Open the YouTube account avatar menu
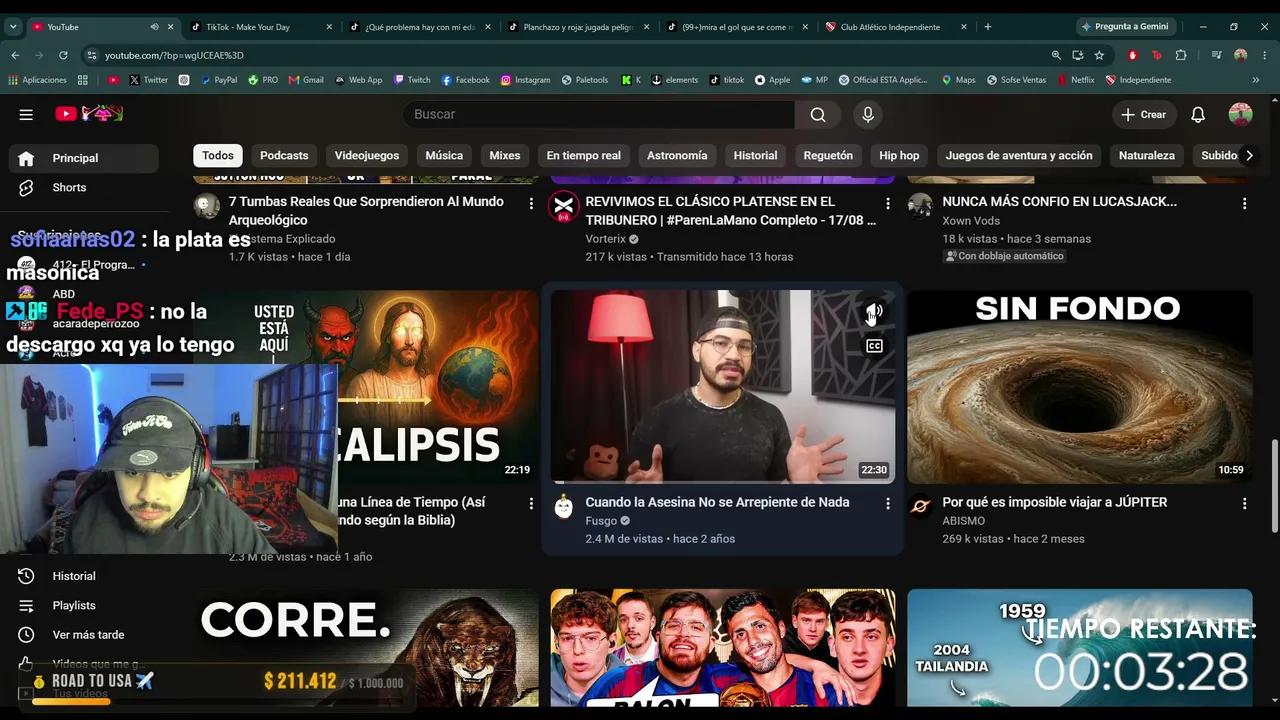1280x720 pixels. (x=1241, y=114)
